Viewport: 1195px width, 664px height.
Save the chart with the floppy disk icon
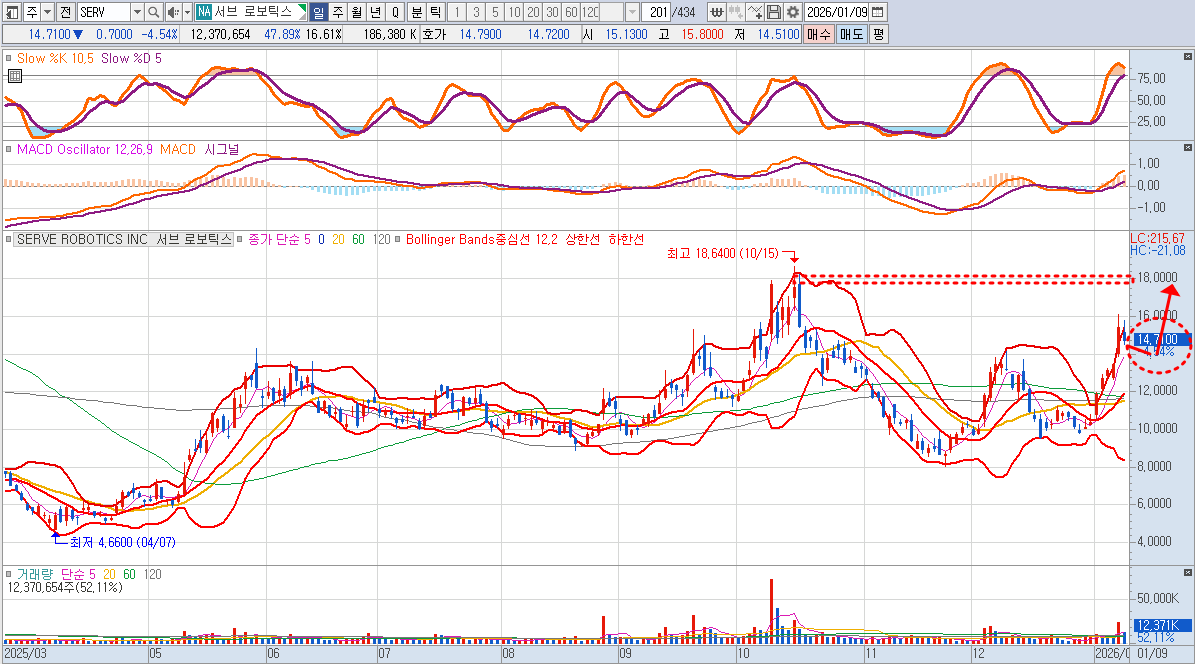pyautogui.click(x=774, y=12)
